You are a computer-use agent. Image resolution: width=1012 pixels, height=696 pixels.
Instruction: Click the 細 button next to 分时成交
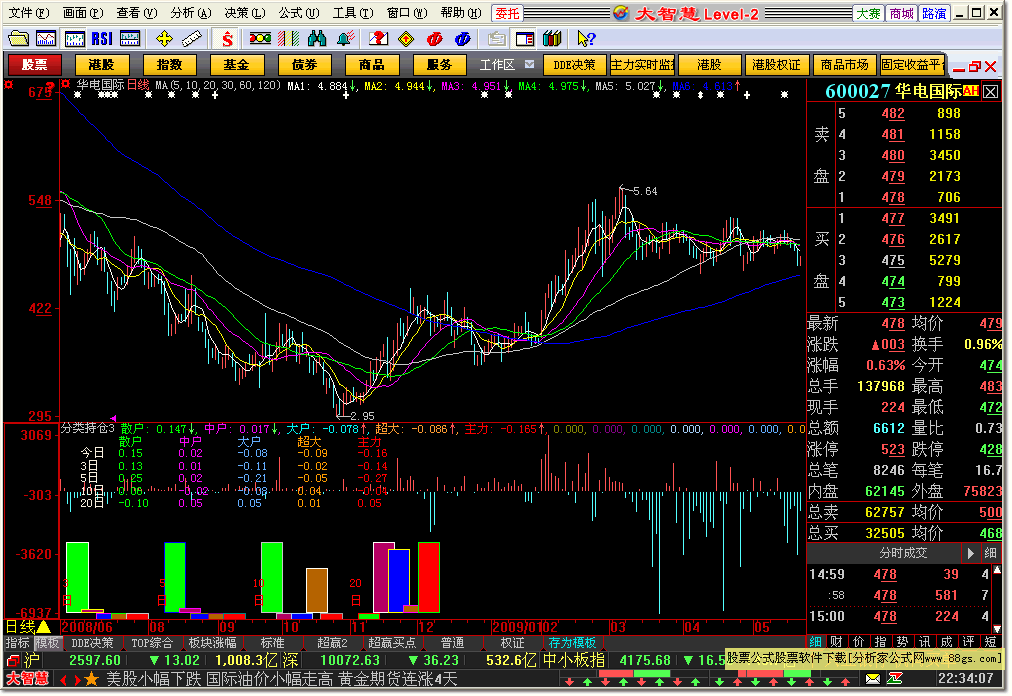coord(990,553)
